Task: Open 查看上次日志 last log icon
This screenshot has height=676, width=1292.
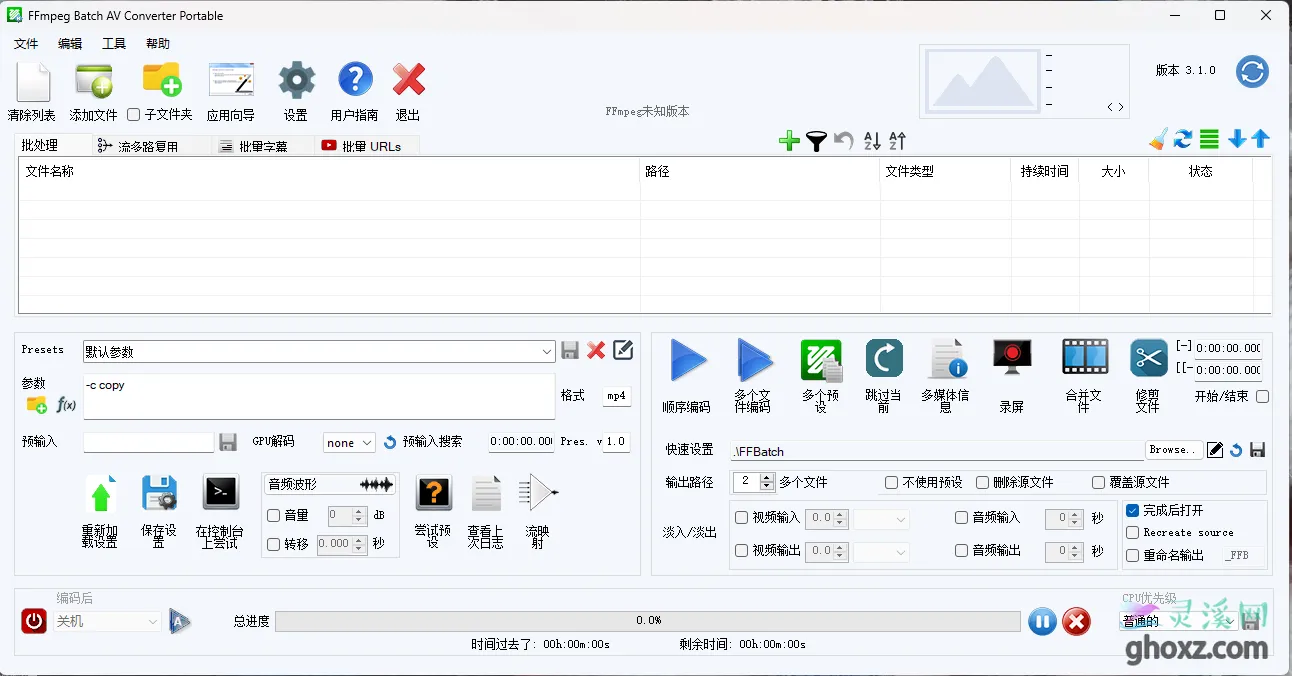Action: tap(486, 494)
